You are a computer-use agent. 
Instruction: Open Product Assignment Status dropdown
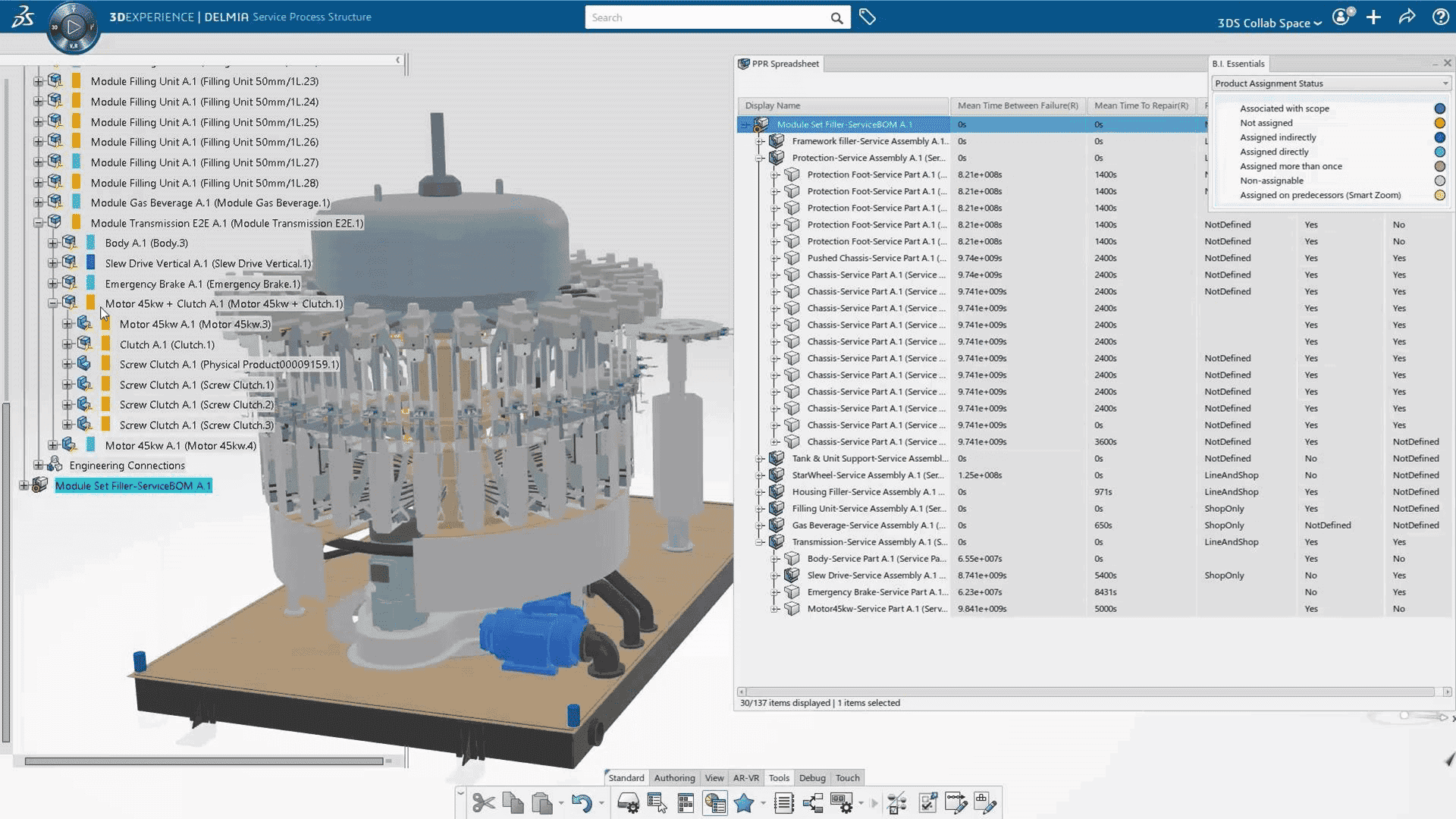pos(1331,83)
